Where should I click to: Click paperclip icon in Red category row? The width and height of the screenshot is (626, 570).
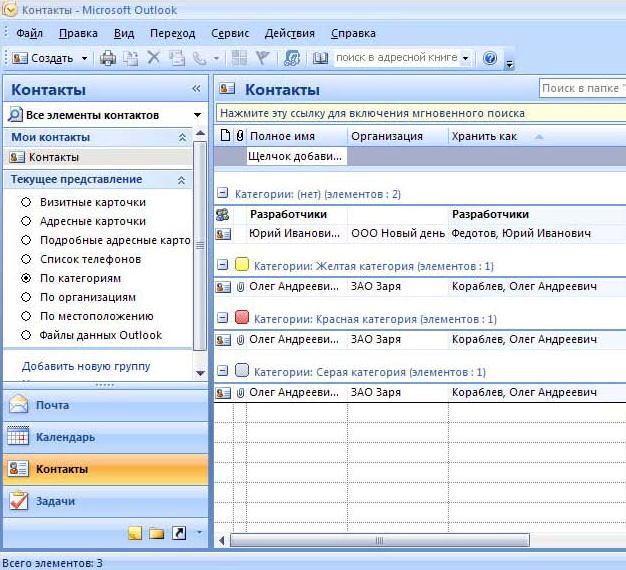[x=240, y=340]
